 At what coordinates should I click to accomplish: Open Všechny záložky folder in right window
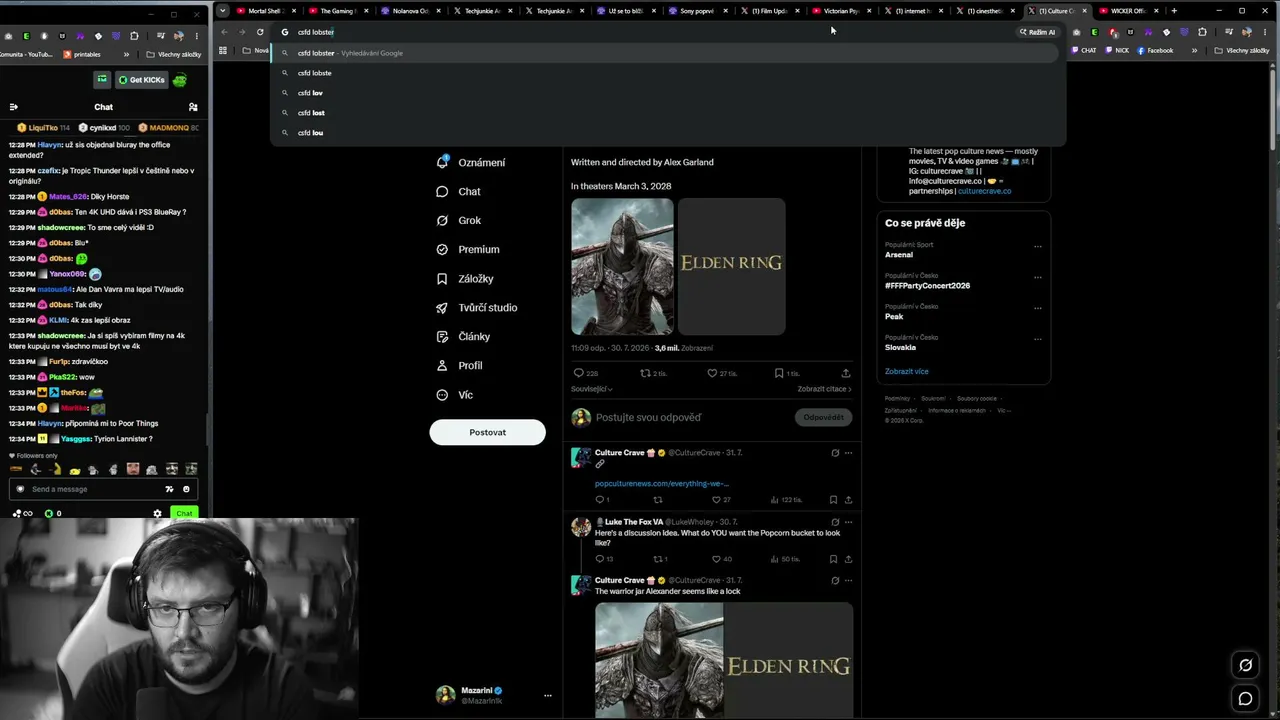pos(1242,50)
